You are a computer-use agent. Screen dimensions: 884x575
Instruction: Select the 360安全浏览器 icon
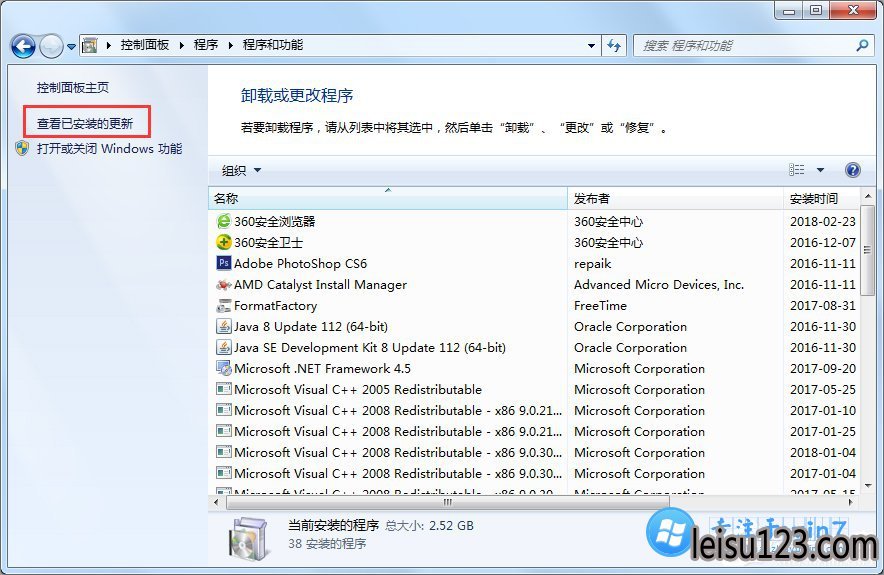tap(224, 221)
